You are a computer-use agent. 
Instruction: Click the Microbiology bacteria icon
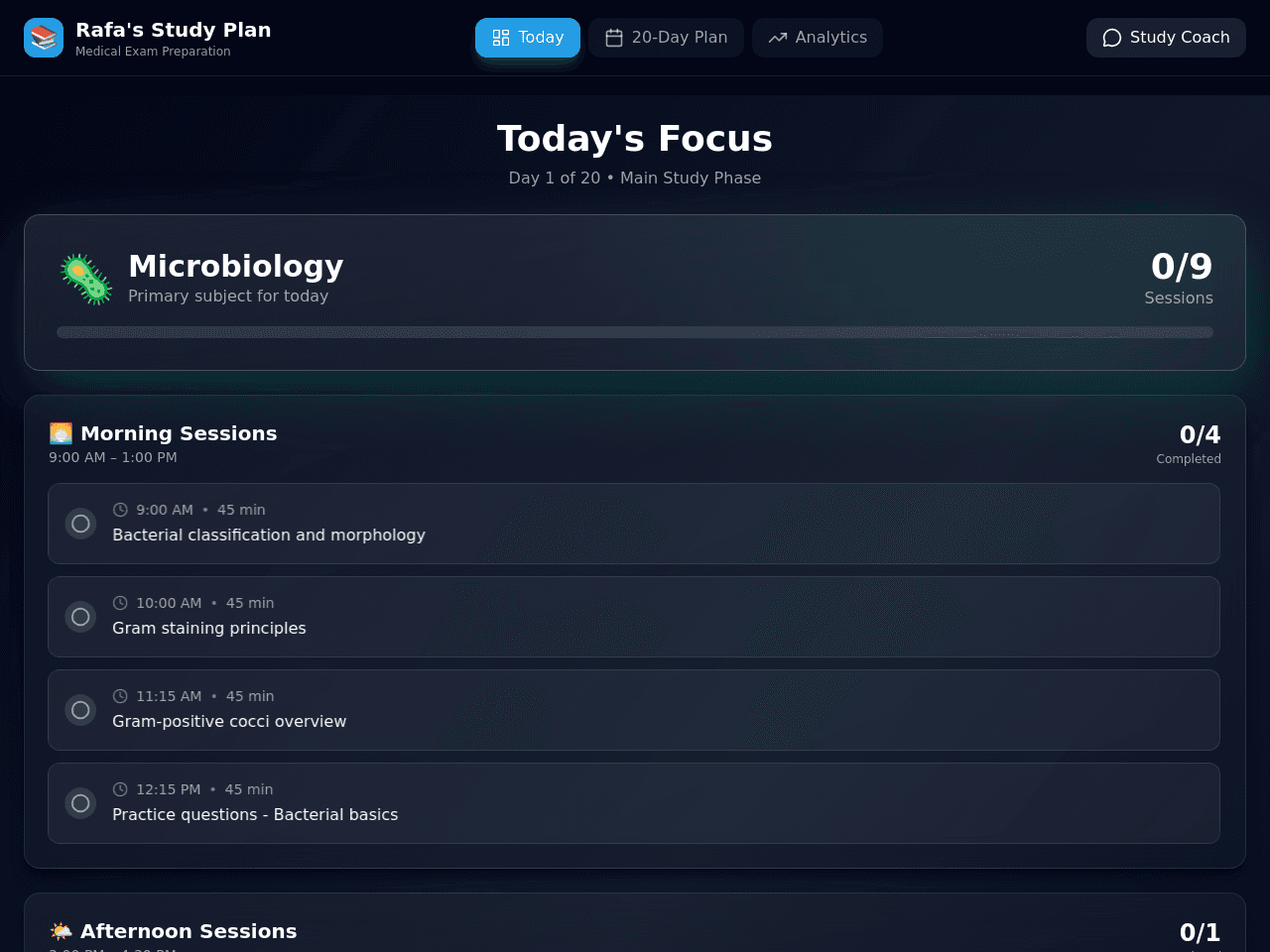[x=86, y=279]
